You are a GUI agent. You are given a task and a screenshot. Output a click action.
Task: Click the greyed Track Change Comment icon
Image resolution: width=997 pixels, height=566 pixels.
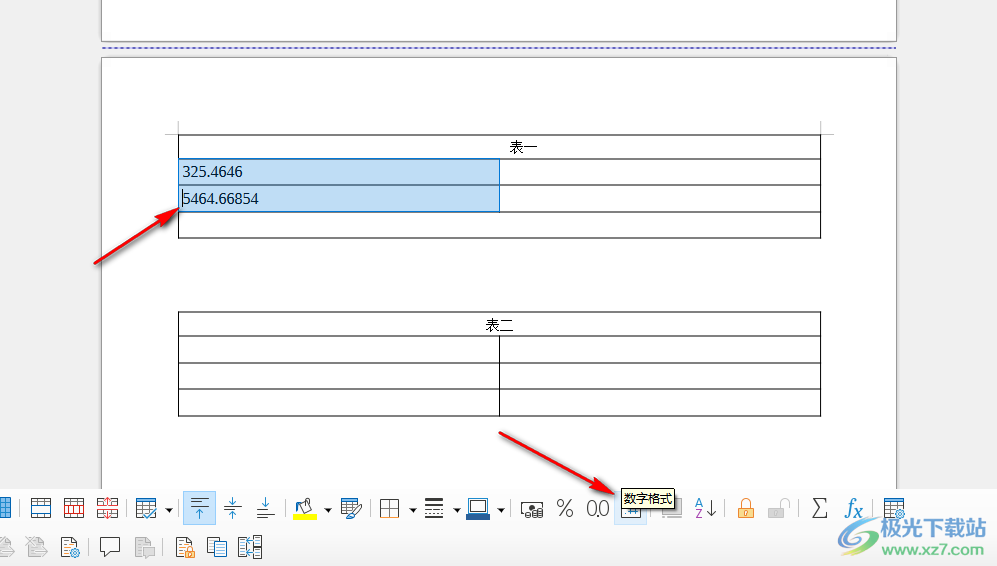144,547
